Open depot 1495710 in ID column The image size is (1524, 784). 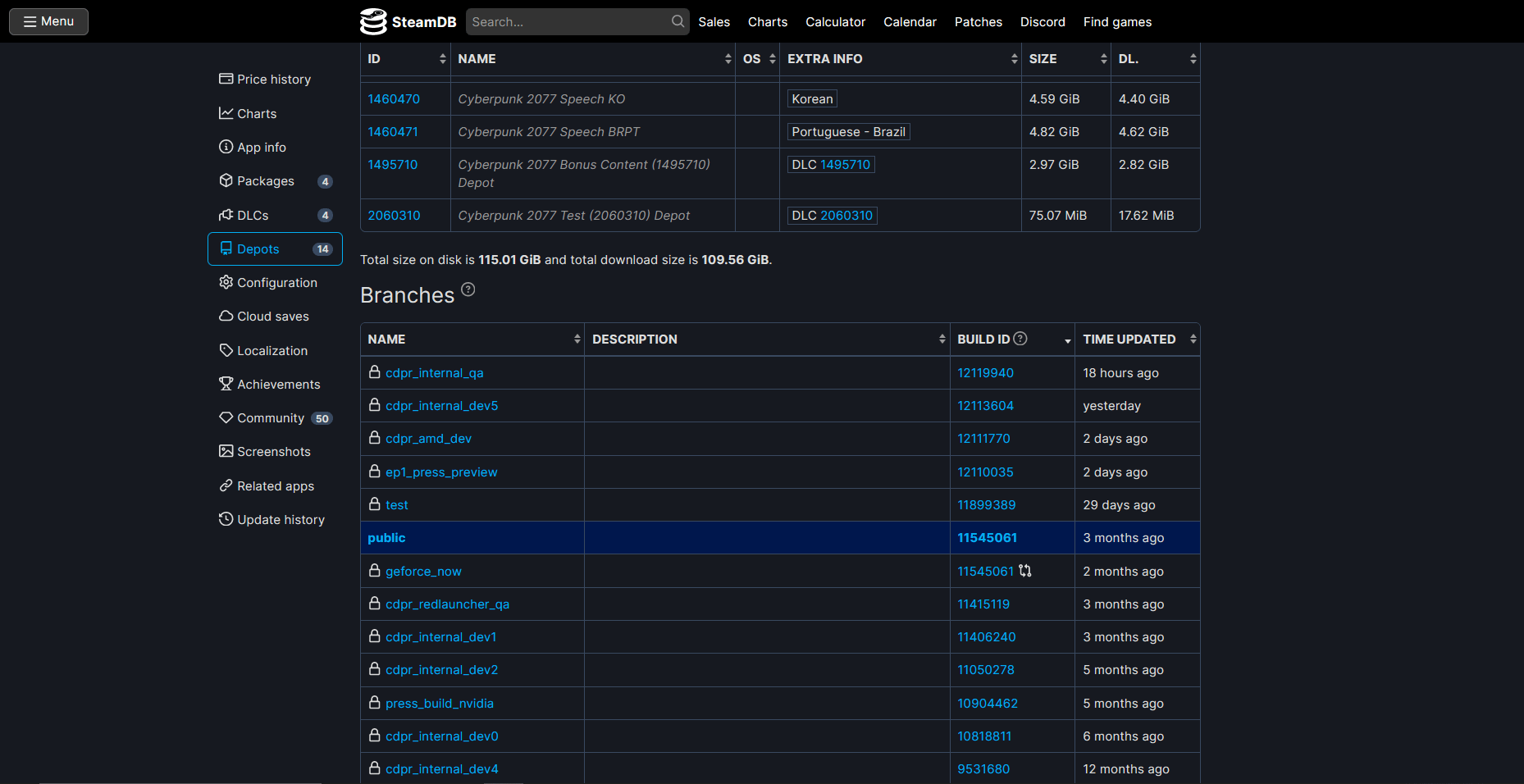(x=393, y=165)
